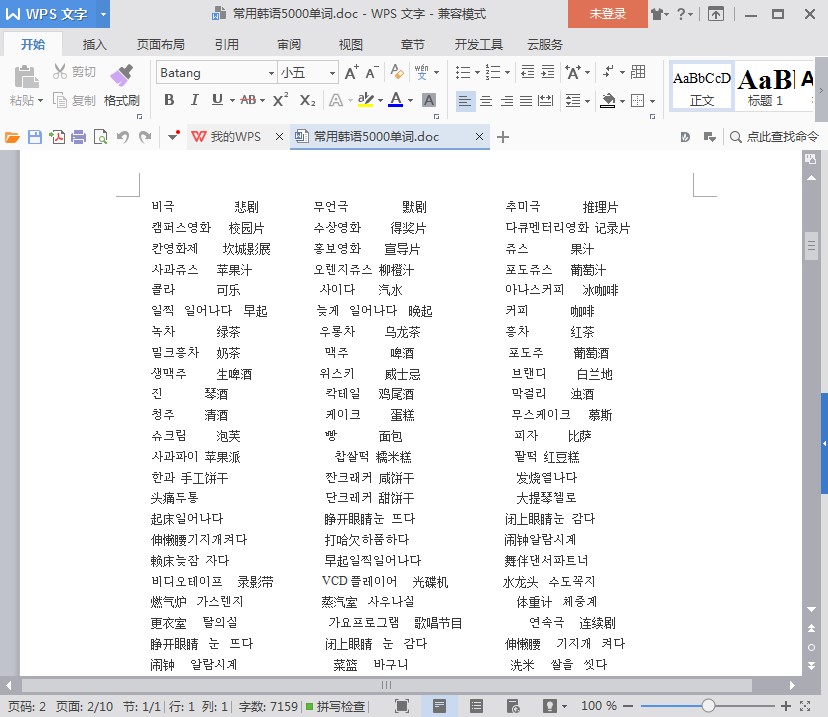The height and width of the screenshot is (717, 828).
Task: Click the Paste clipboard icon
Action: click(26, 77)
